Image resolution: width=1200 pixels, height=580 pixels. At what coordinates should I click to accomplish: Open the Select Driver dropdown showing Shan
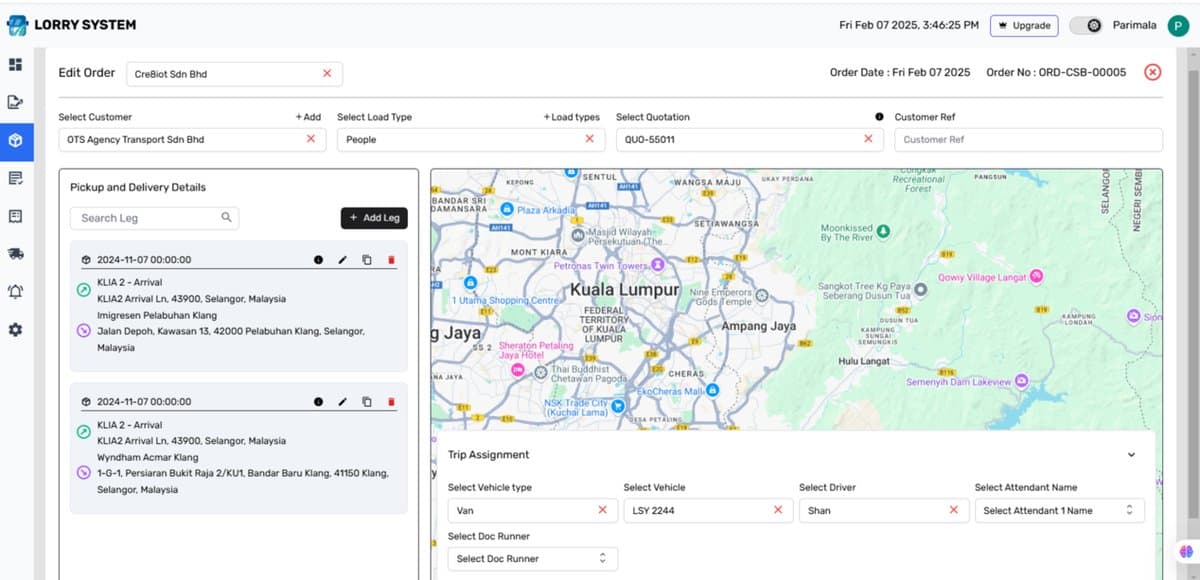click(884, 510)
